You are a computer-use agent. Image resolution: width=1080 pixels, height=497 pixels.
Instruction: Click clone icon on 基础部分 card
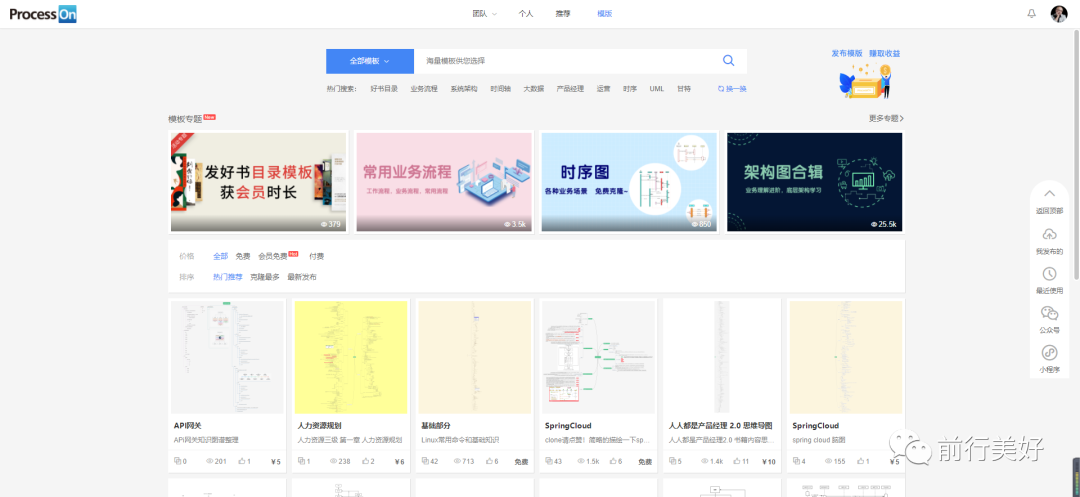(x=424, y=461)
